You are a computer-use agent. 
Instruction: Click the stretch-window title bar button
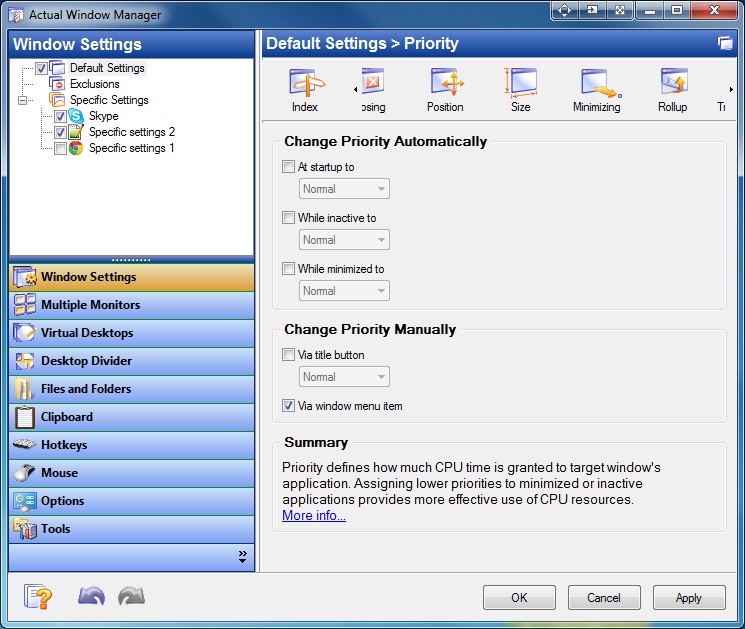(x=620, y=10)
